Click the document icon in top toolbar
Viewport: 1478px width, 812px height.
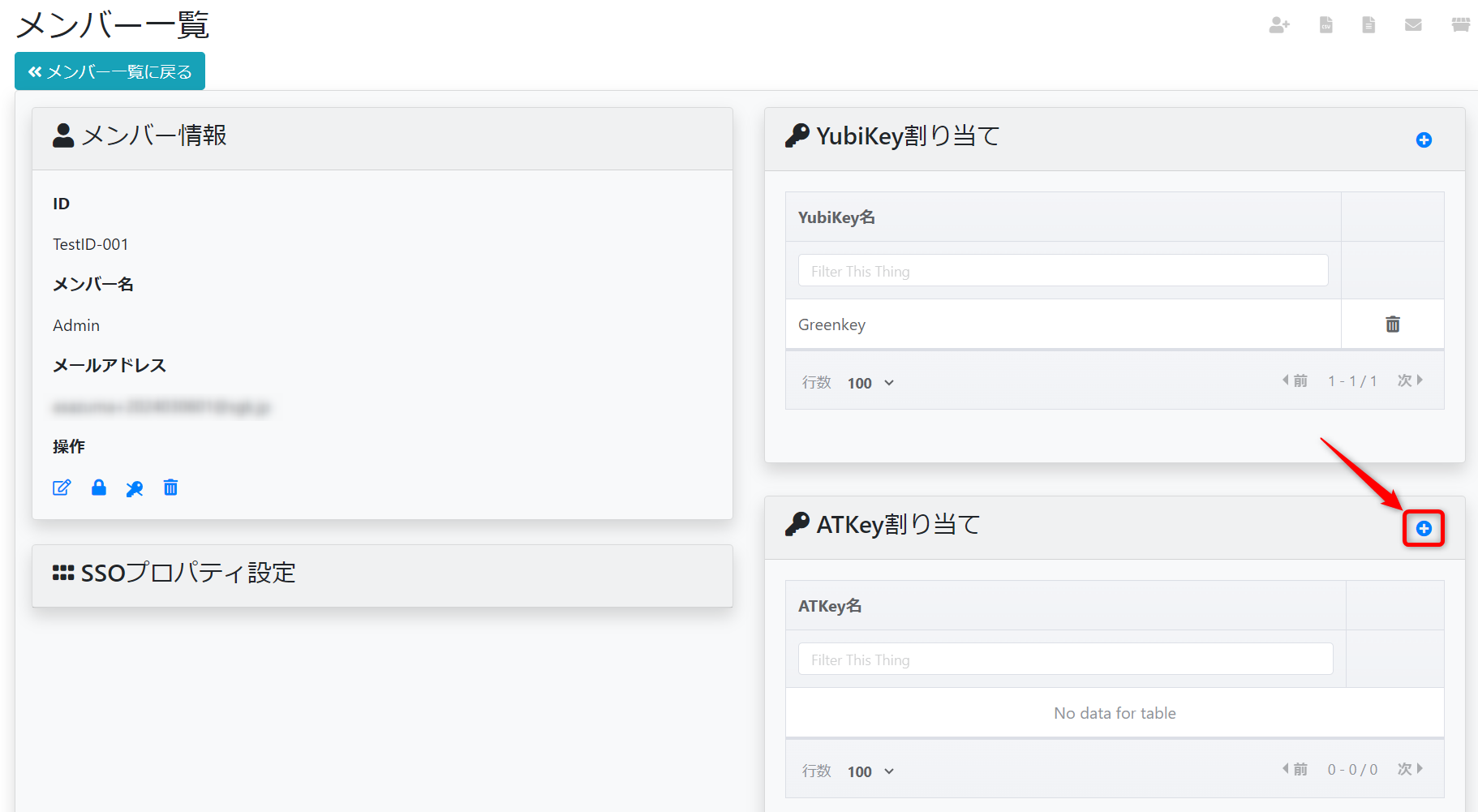pos(1368,25)
